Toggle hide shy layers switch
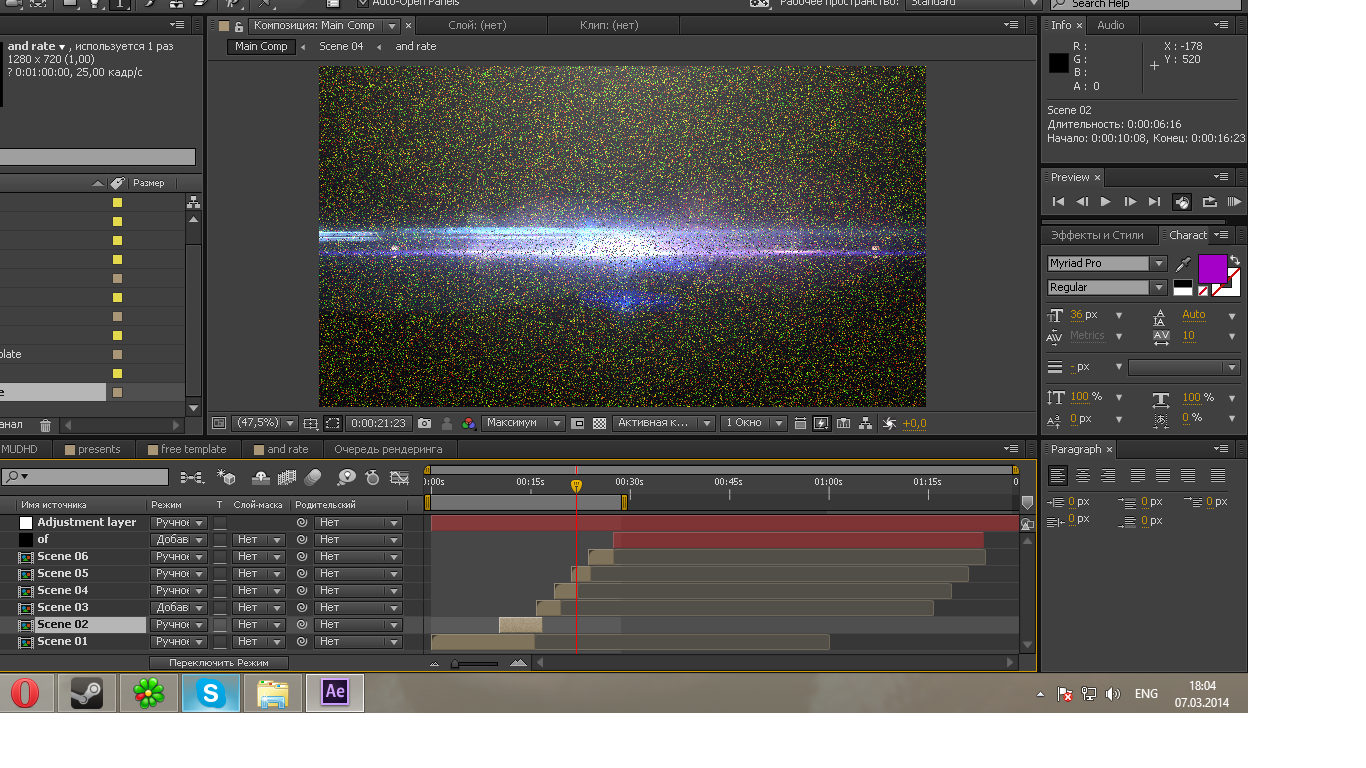Image resolution: width=1366 pixels, height=768 pixels. click(x=261, y=478)
